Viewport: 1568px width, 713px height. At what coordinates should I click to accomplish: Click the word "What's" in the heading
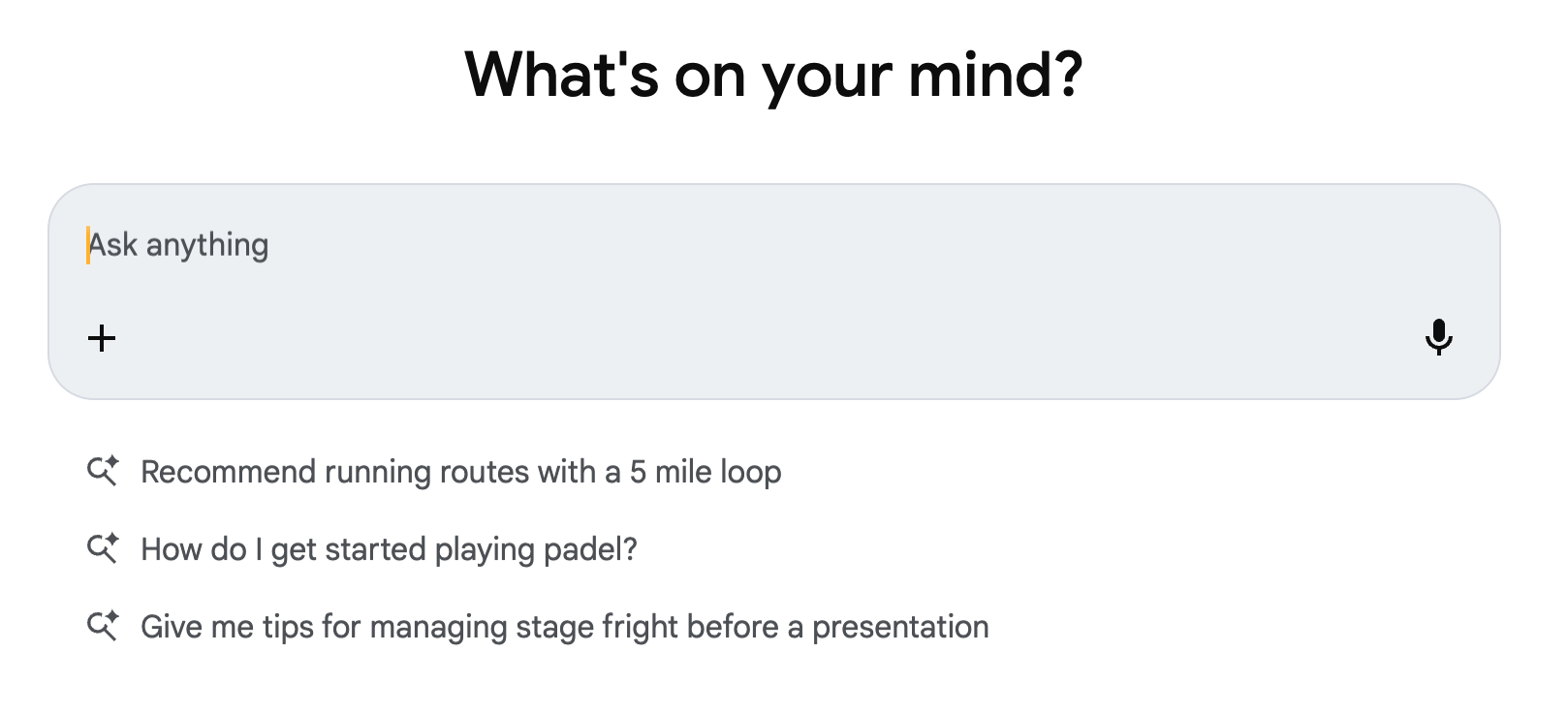(x=562, y=76)
